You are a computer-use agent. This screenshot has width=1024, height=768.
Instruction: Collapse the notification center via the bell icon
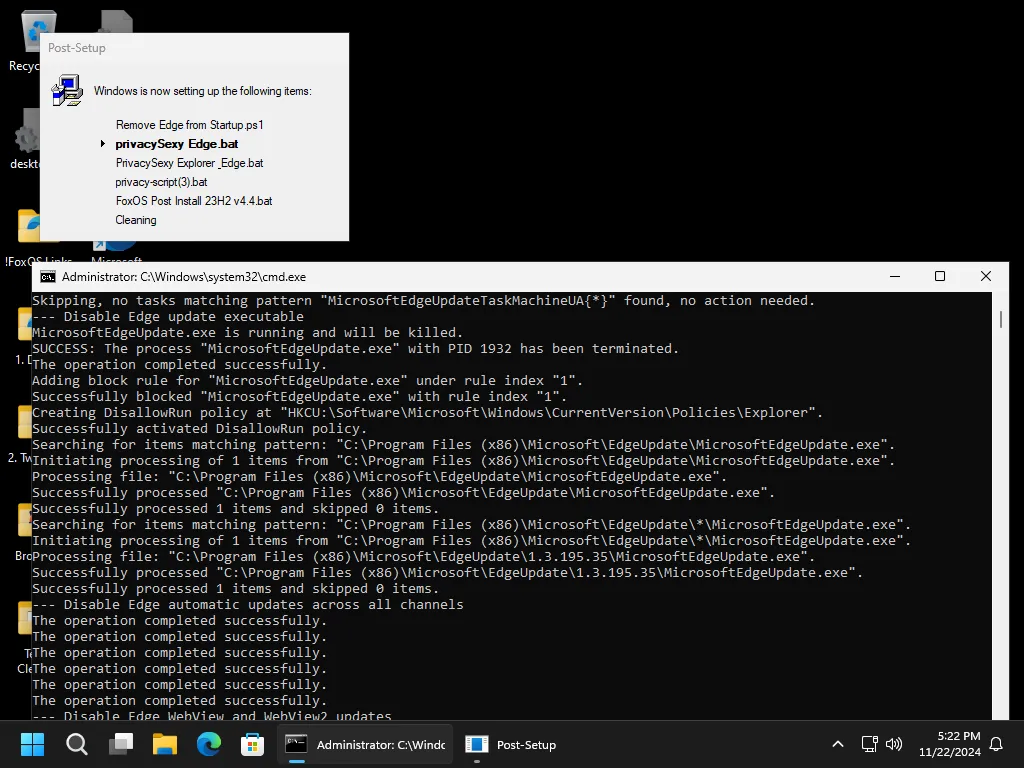click(997, 744)
